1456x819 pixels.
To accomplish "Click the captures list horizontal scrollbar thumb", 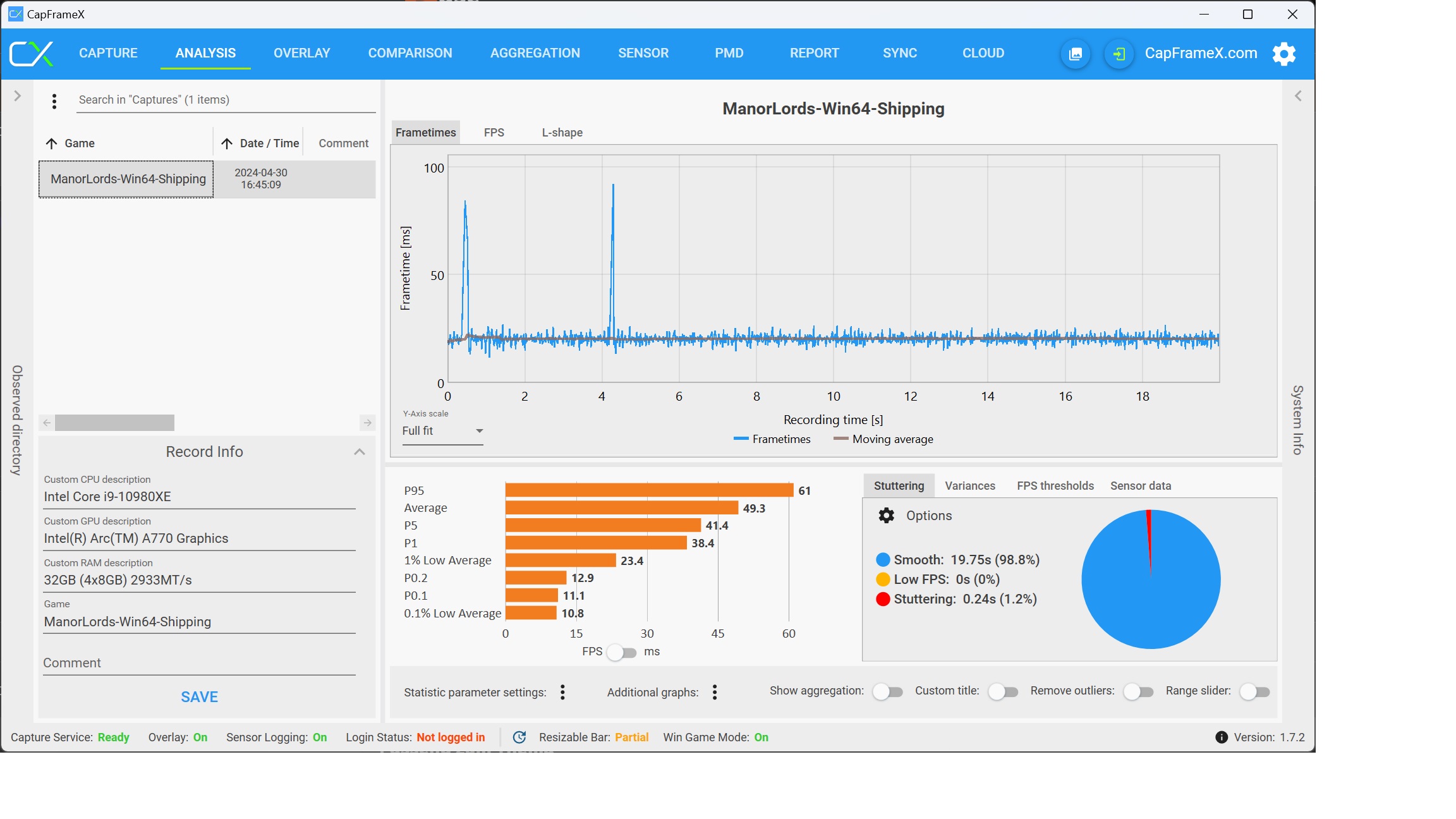I will [x=114, y=423].
